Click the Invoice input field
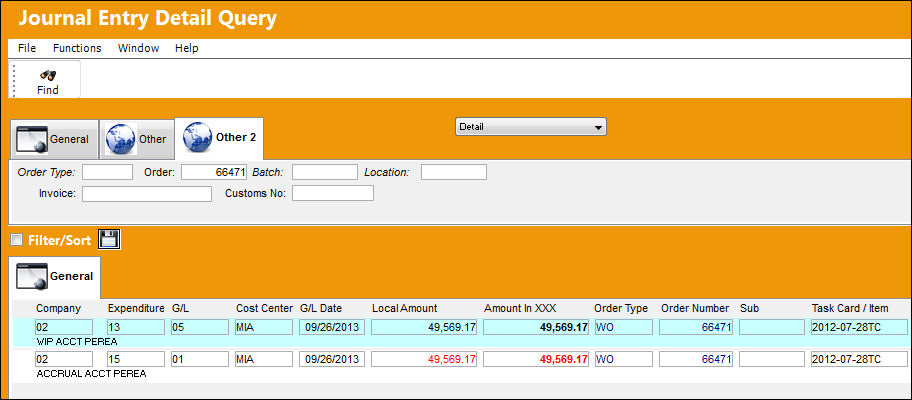 coord(147,194)
